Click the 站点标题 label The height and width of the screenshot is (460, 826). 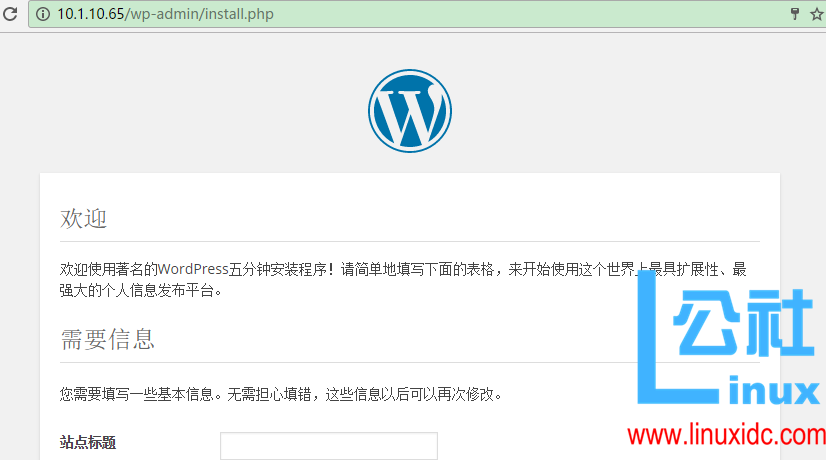(x=87, y=442)
